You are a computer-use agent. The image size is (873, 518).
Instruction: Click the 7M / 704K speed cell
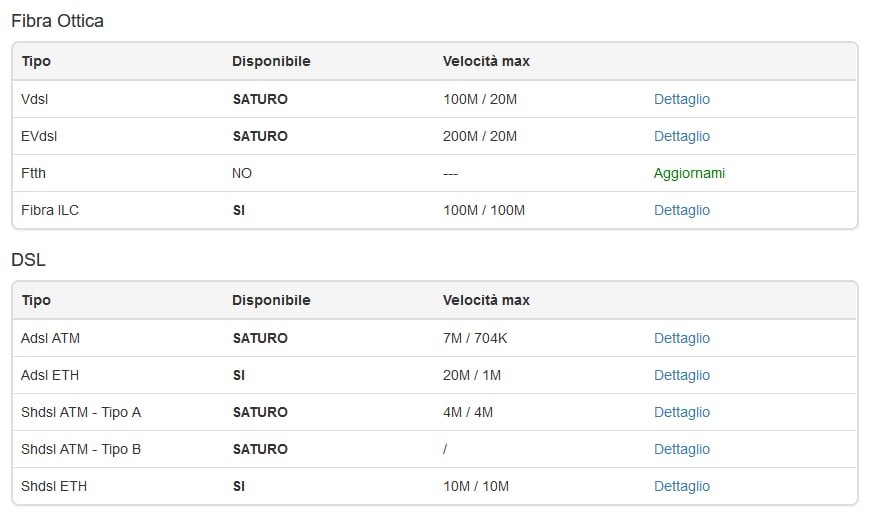475,338
